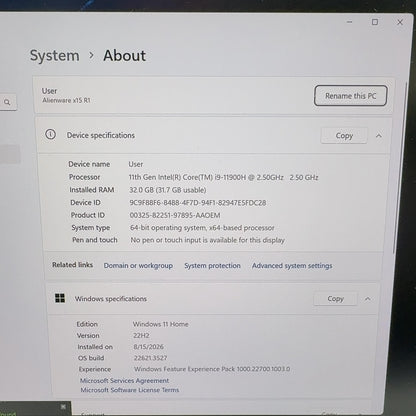Viewport: 416px width, 416px height.
Task: Collapse the Windows specifications section
Action: click(x=368, y=299)
